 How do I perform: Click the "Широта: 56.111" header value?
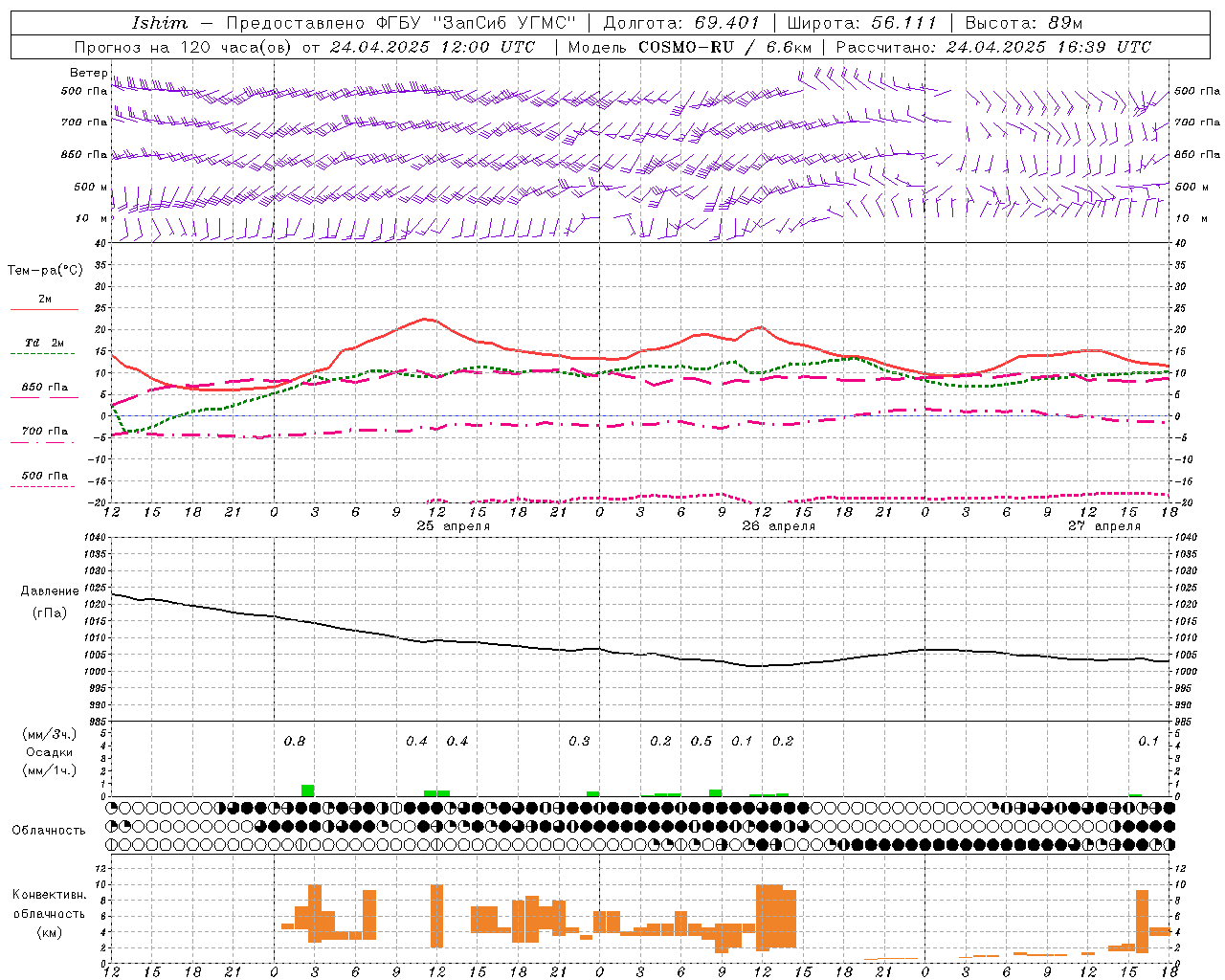(x=861, y=23)
